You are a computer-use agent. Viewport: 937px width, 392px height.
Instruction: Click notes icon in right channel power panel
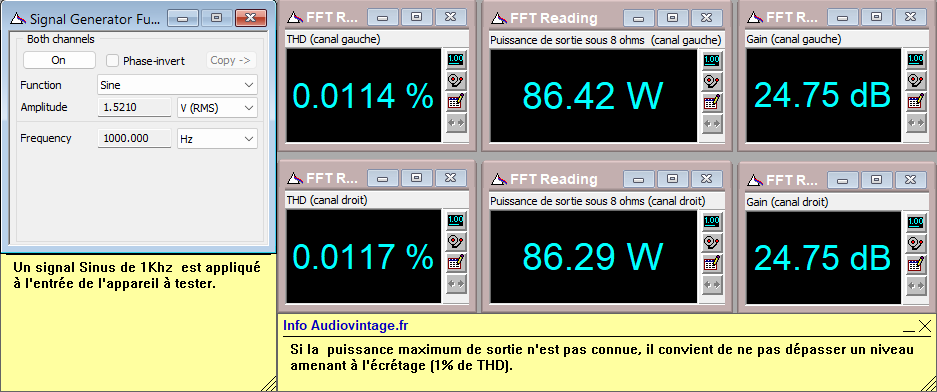pyautogui.click(x=711, y=264)
